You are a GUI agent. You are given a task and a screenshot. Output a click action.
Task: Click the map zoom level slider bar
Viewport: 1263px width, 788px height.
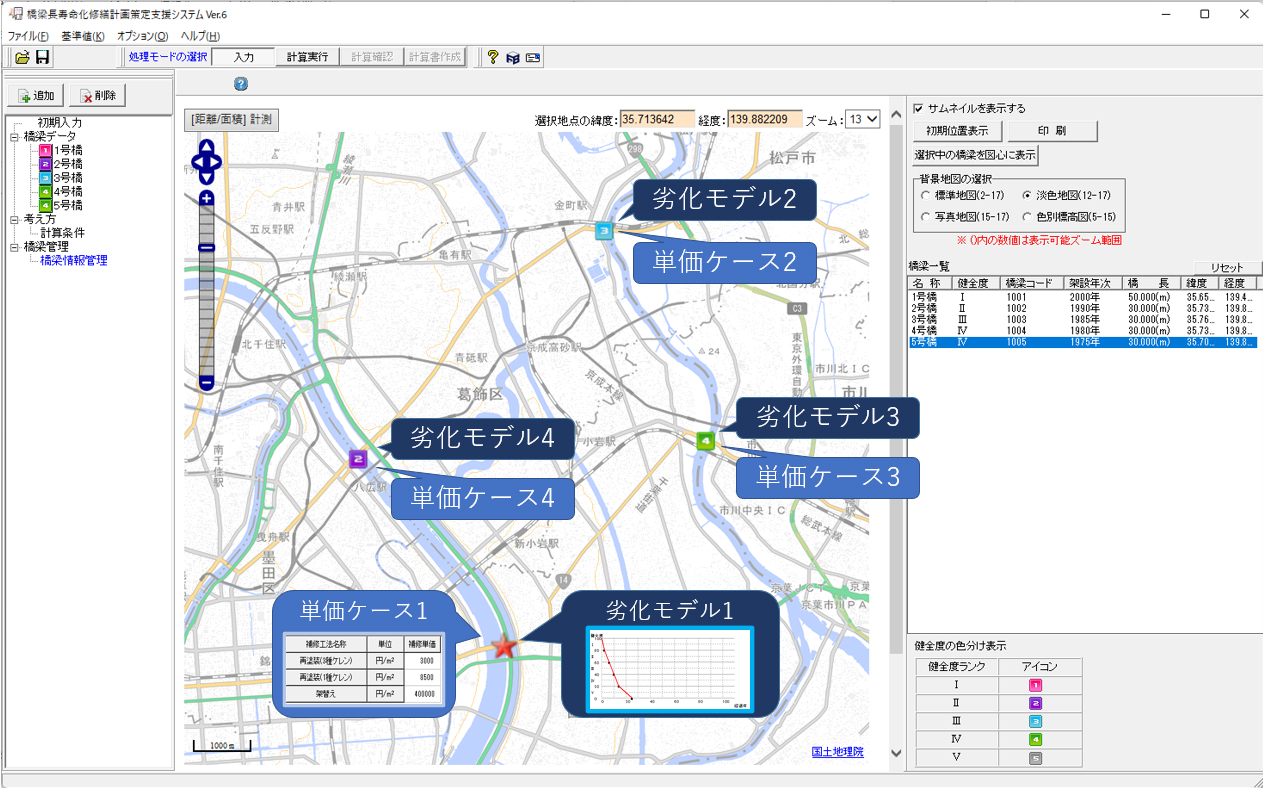(207, 290)
